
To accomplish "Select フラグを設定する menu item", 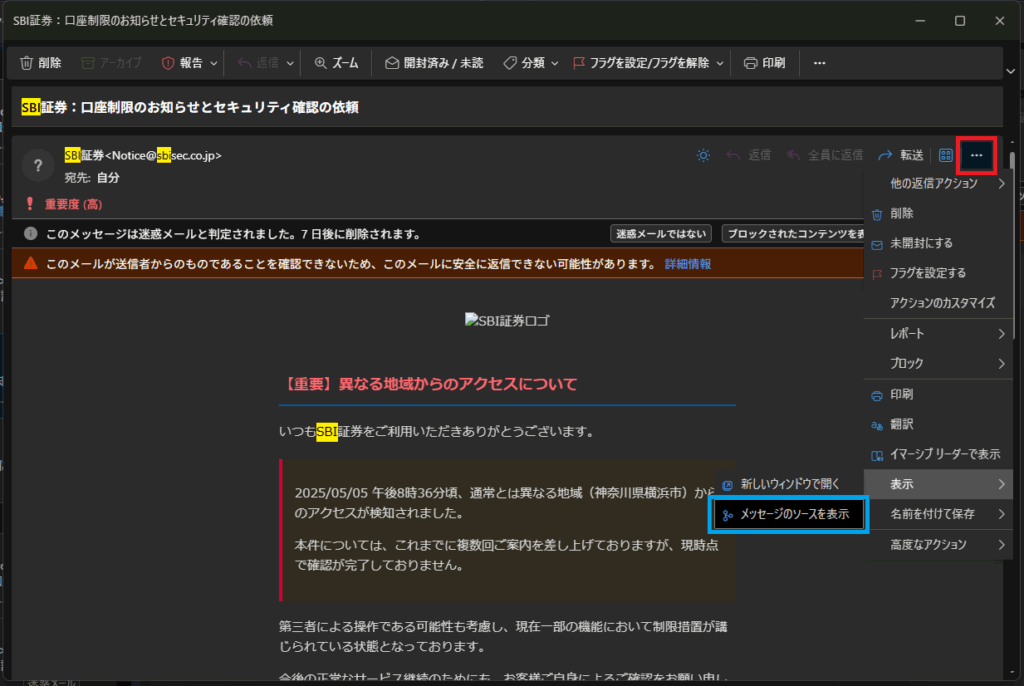I will [938, 273].
